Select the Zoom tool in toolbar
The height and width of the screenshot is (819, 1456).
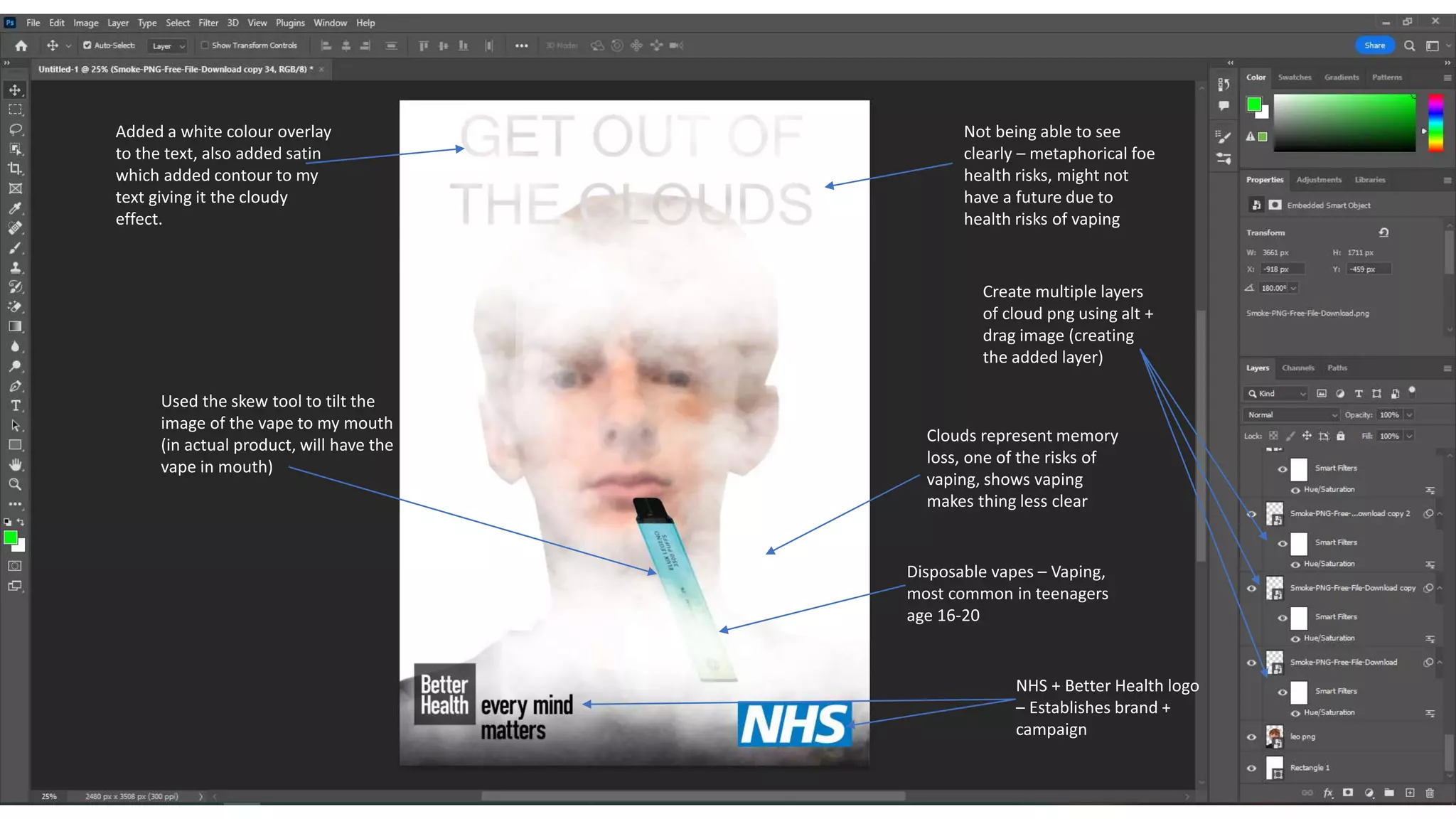(15, 485)
